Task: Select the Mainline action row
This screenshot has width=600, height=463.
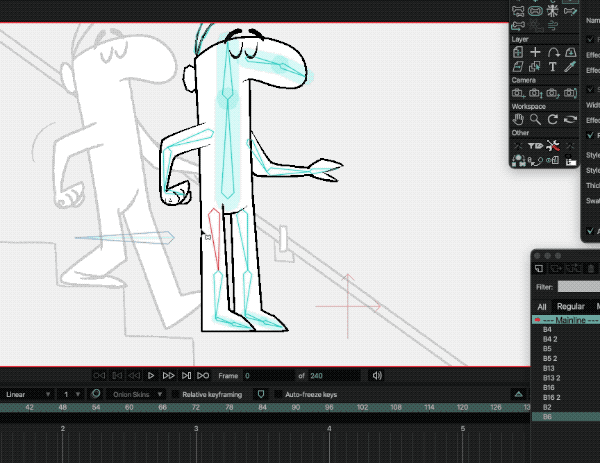Action: tap(566, 320)
